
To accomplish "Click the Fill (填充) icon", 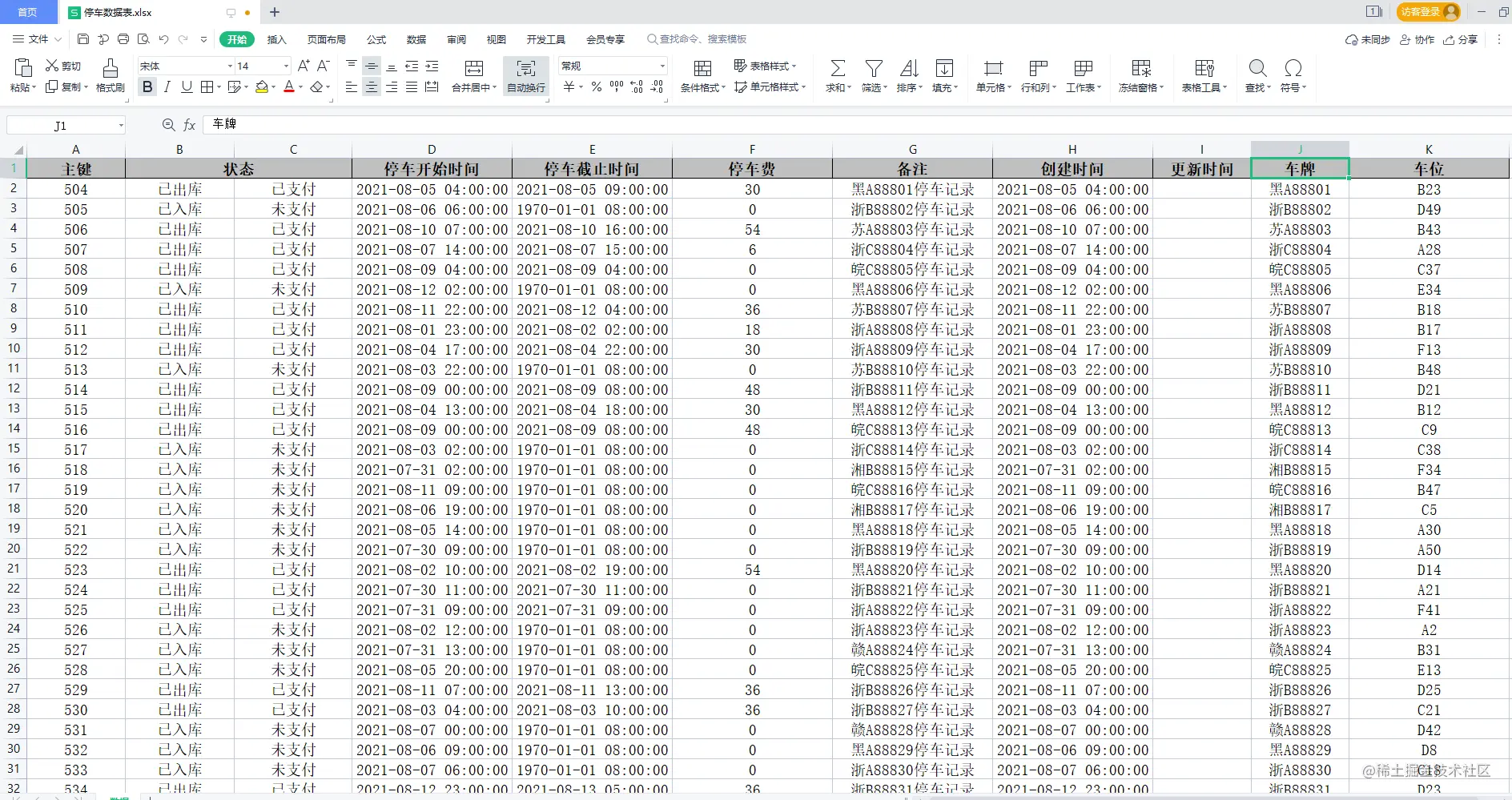I will click(x=945, y=68).
